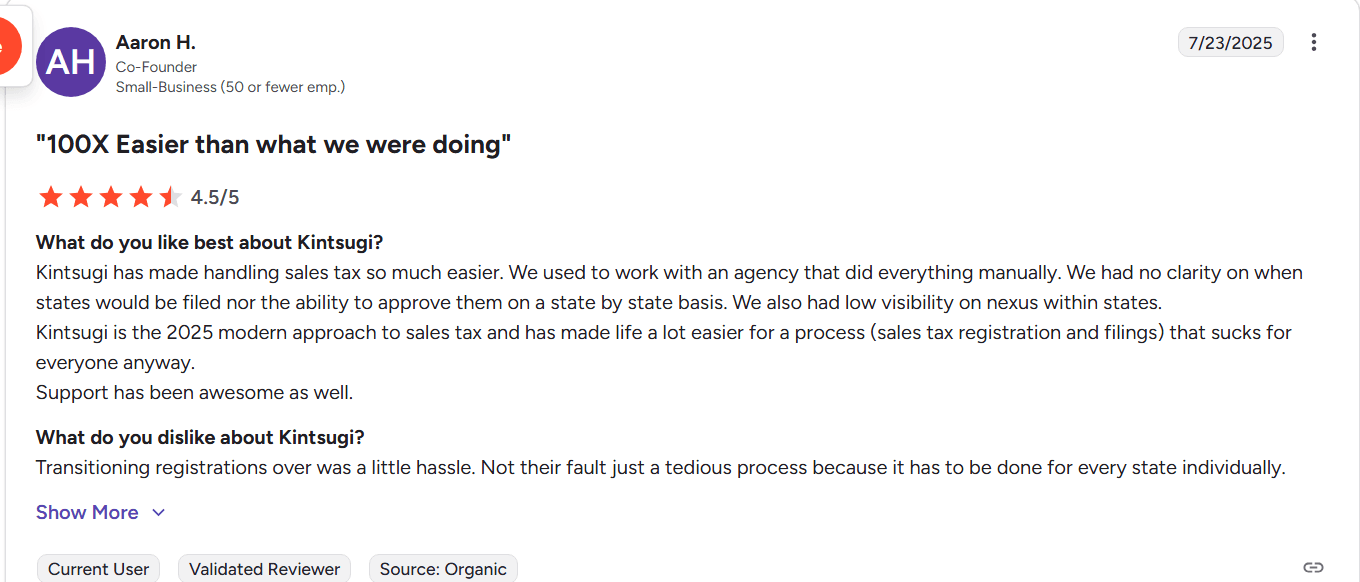Click "What do you like best" heading
1360x582 pixels.
tap(210, 242)
